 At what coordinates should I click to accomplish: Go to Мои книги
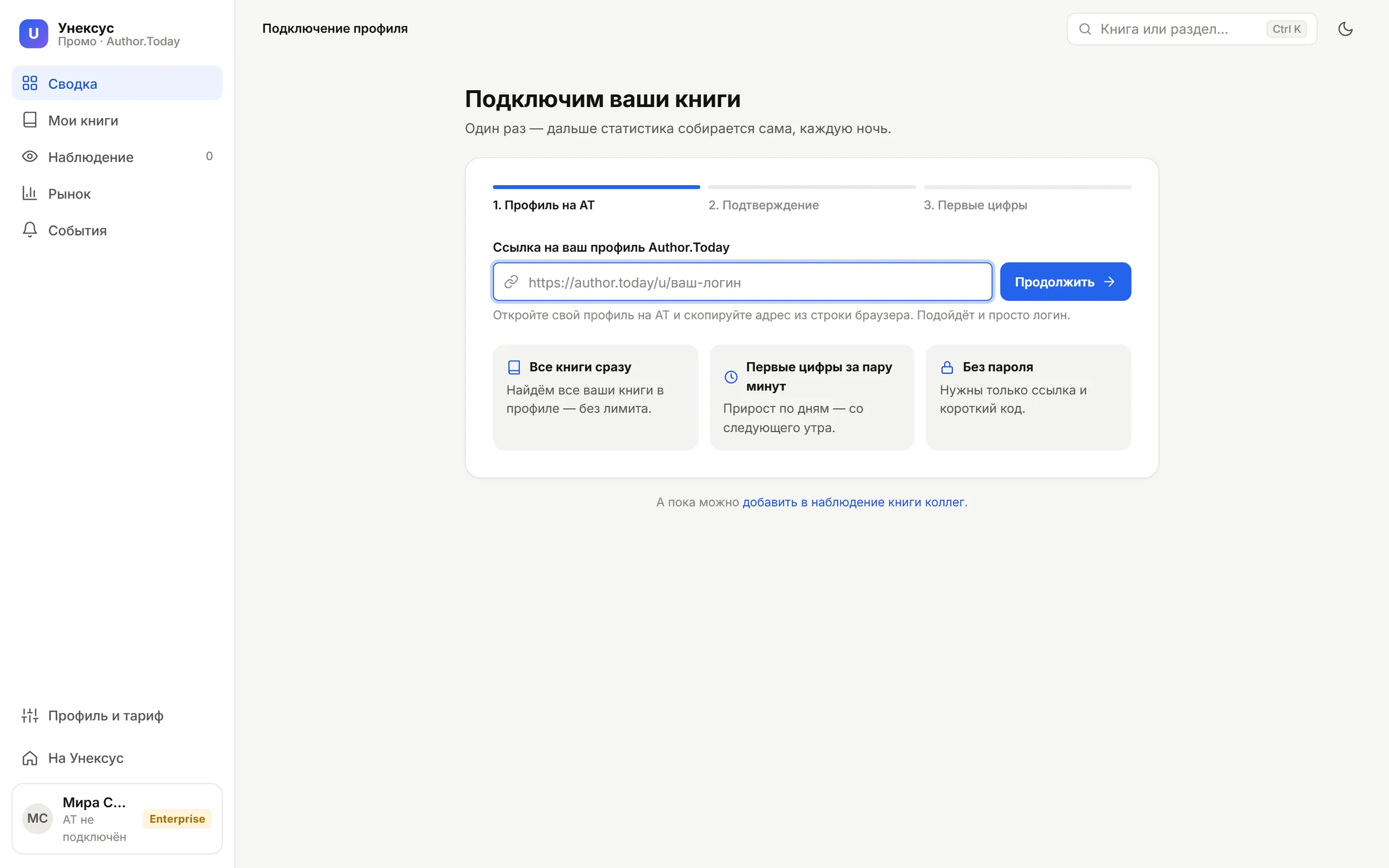[x=117, y=120]
